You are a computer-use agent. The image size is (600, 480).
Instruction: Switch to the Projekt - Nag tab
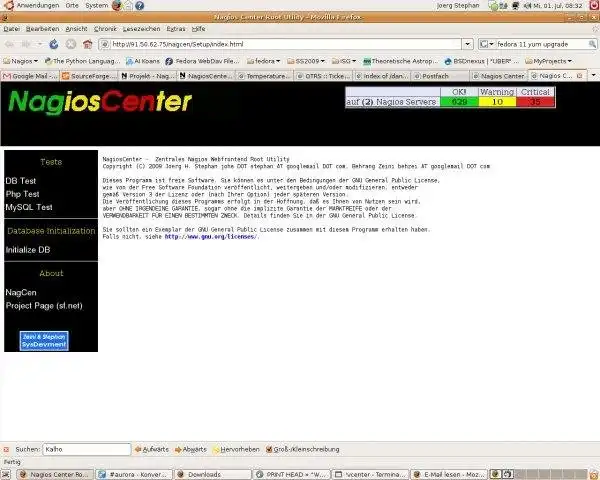click(x=148, y=76)
